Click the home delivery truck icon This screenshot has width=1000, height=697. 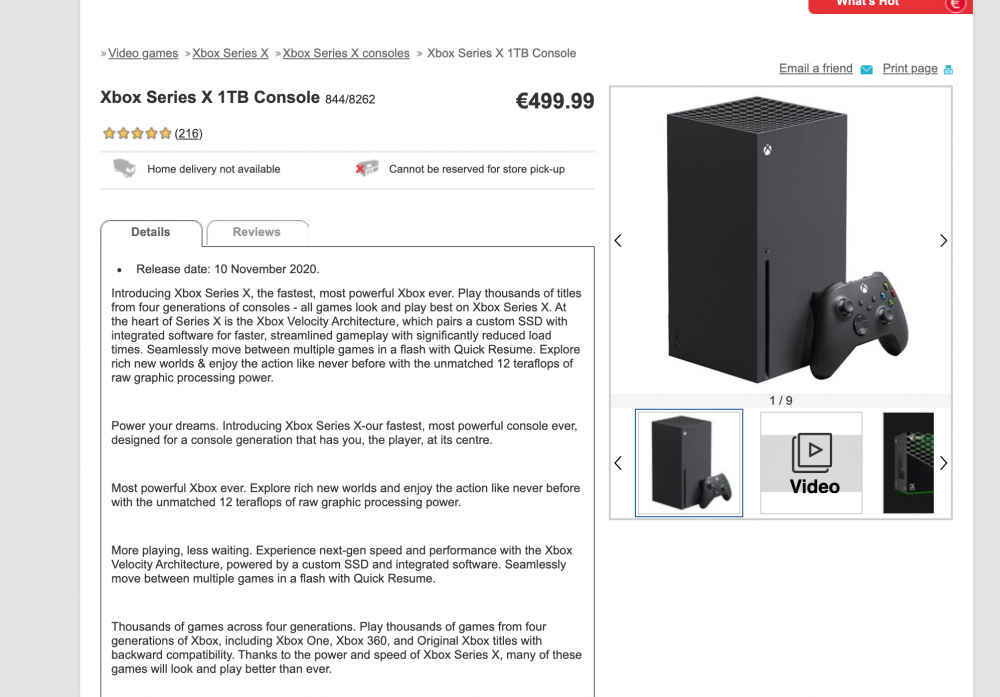(x=124, y=168)
